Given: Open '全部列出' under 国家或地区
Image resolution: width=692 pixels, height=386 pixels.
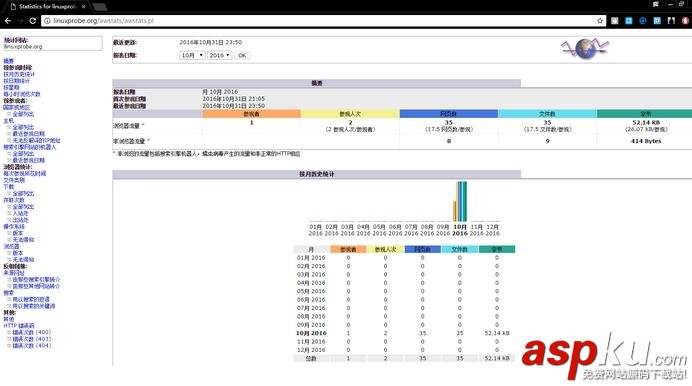Looking at the screenshot, I should pyautogui.click(x=23, y=114).
